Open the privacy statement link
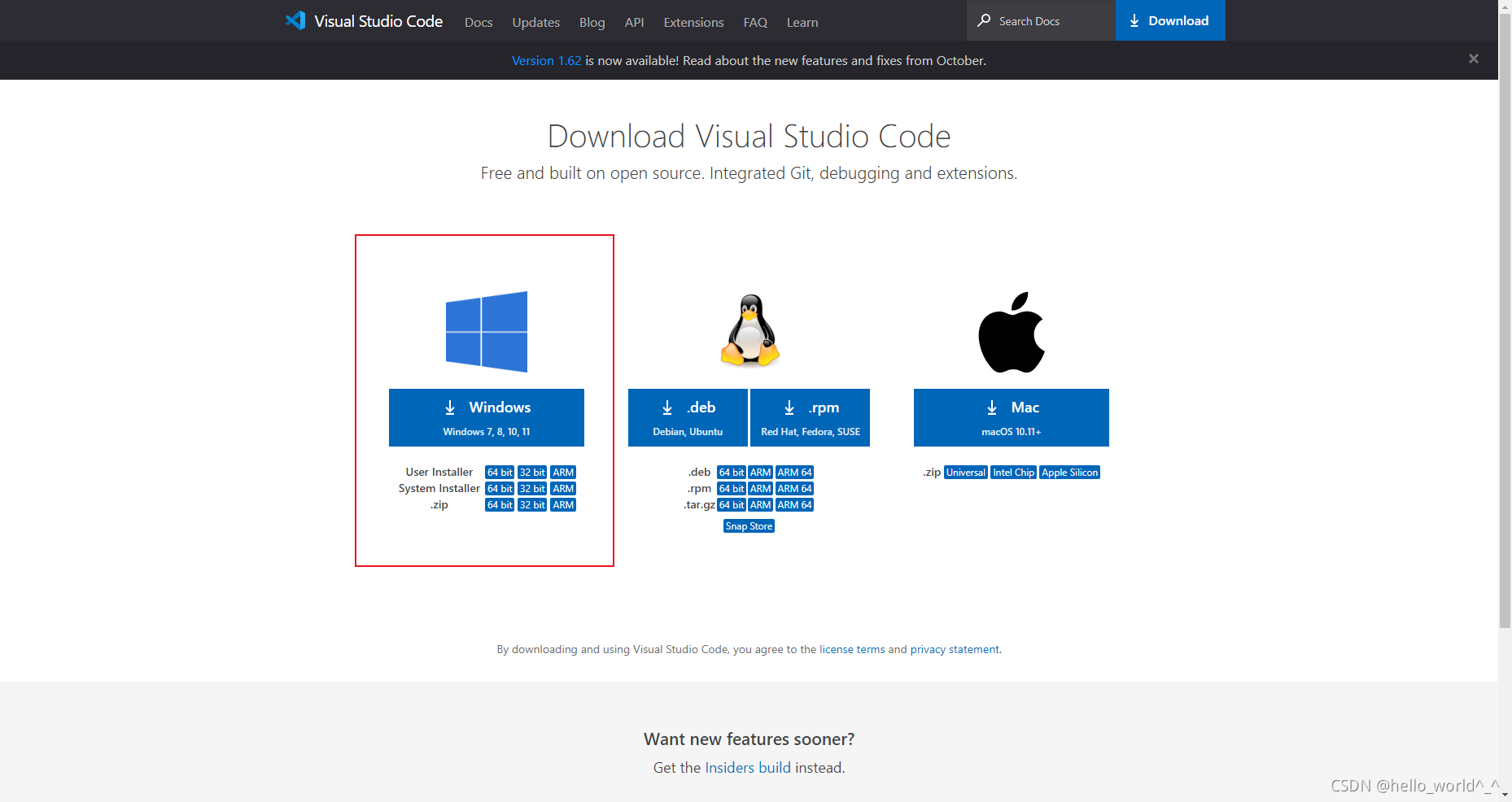This screenshot has height=802, width=1512. [x=955, y=649]
